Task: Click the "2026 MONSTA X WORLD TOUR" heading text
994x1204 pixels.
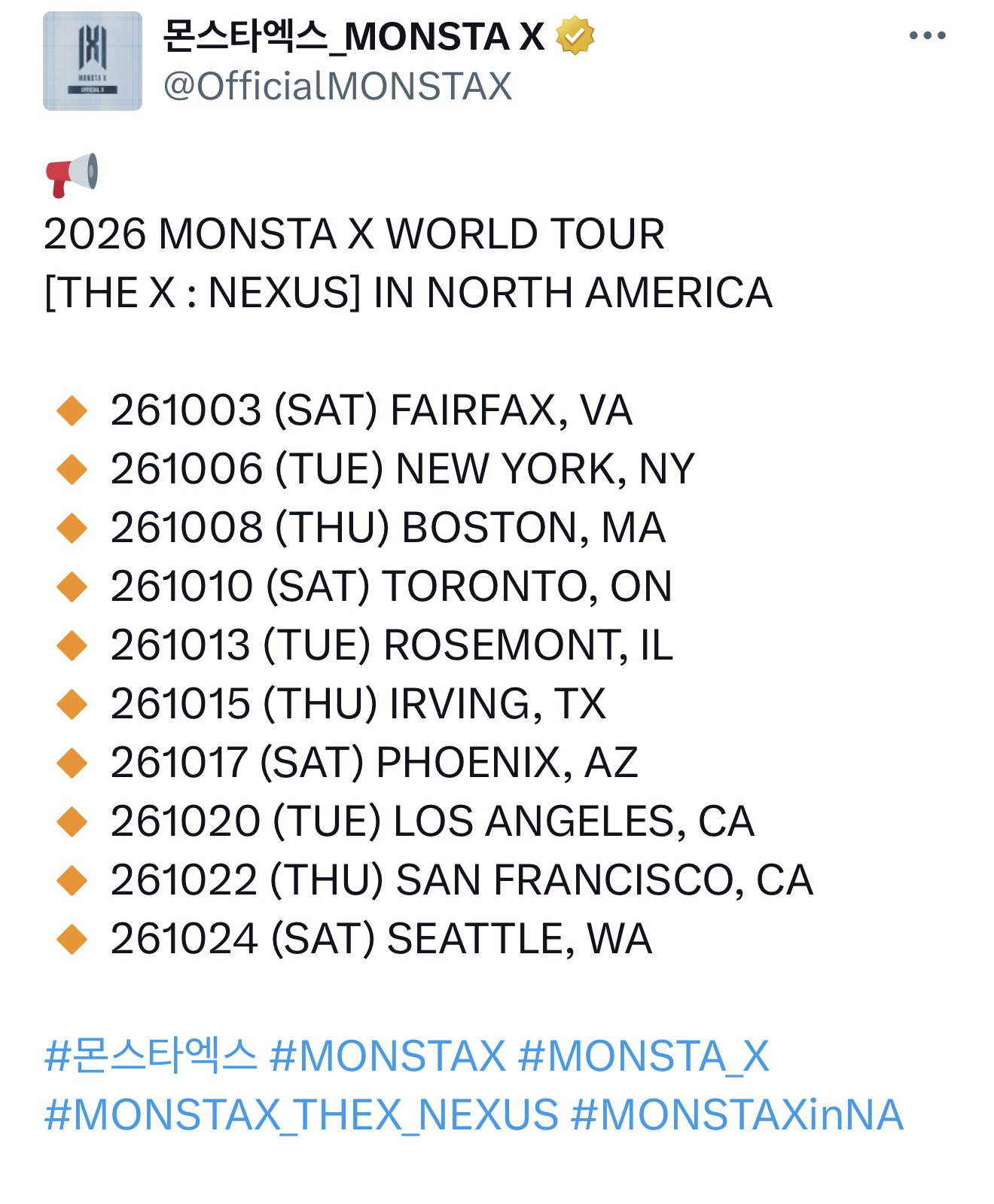Action: 354,234
